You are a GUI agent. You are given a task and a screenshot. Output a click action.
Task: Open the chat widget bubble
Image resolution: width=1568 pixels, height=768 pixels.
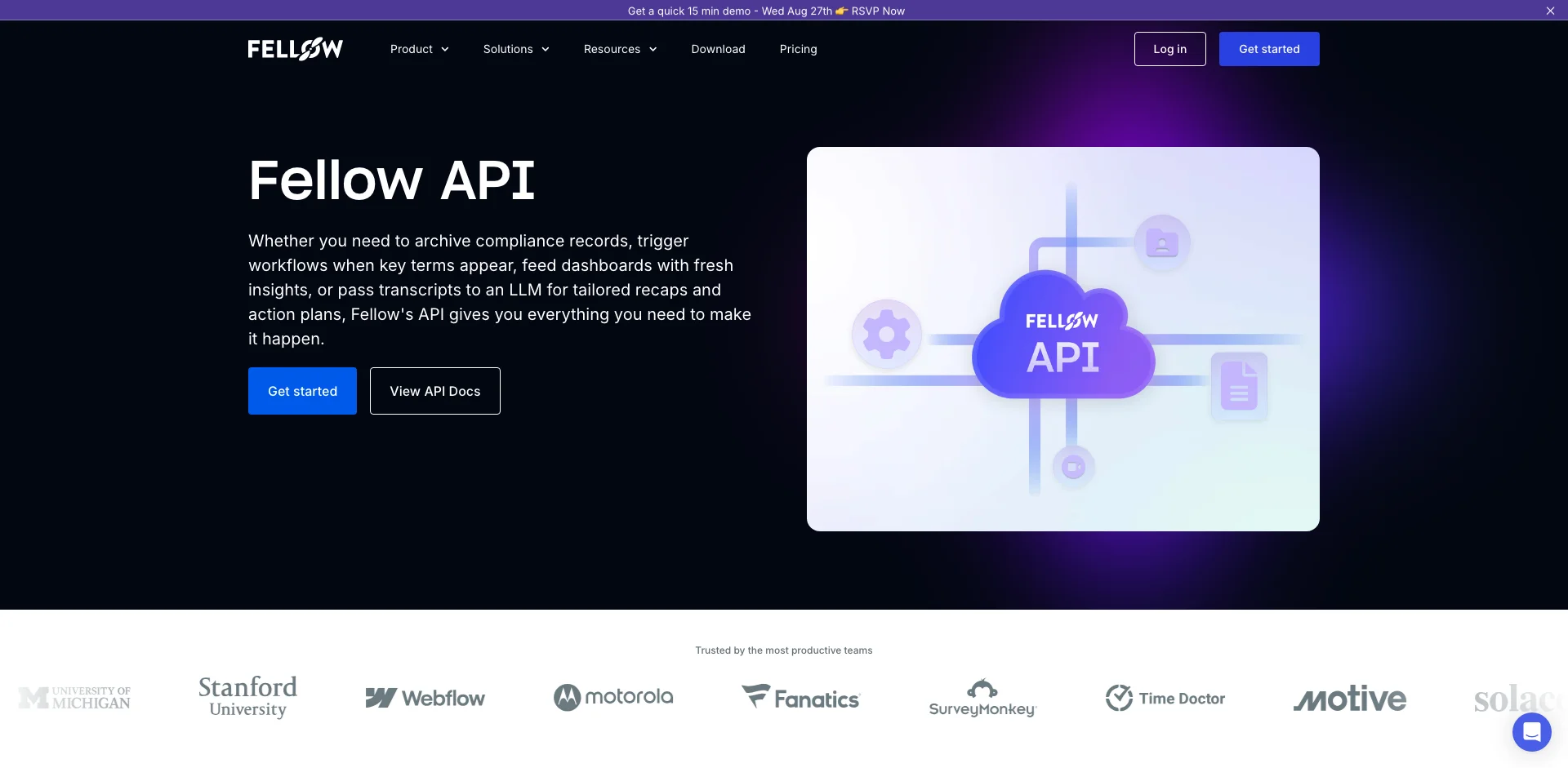point(1532,732)
